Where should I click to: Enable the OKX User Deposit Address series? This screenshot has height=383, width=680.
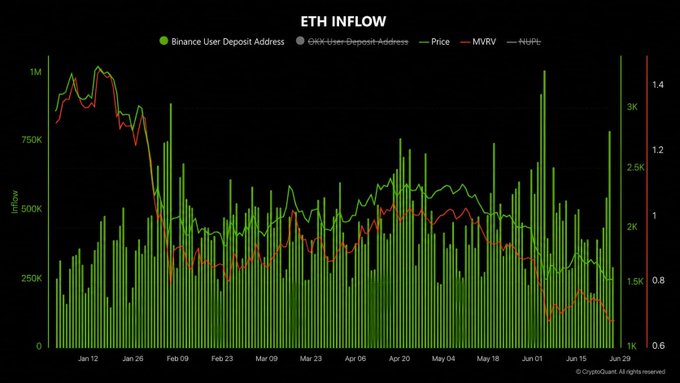coord(352,42)
